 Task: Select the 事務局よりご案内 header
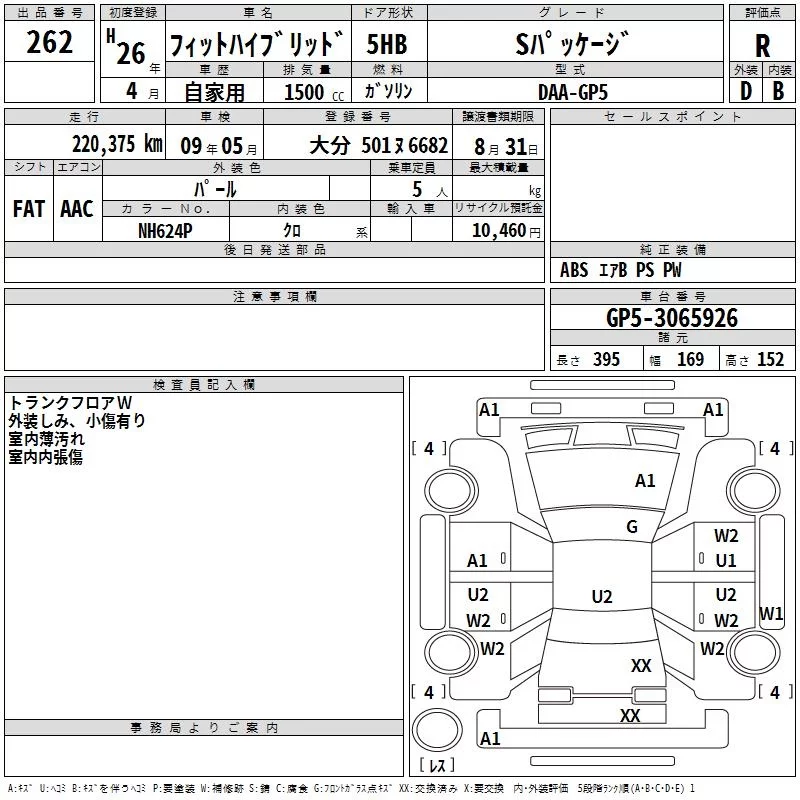click(204, 728)
